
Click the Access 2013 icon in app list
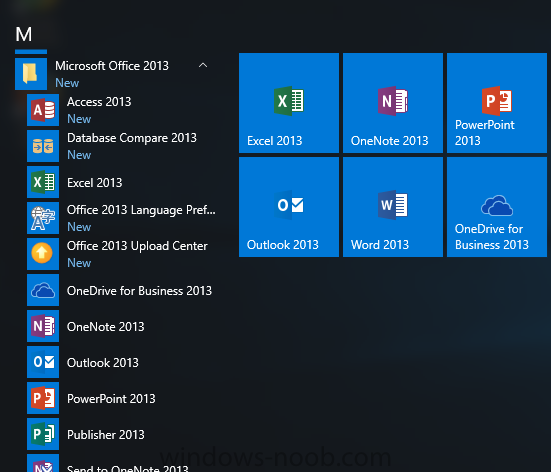[43, 110]
